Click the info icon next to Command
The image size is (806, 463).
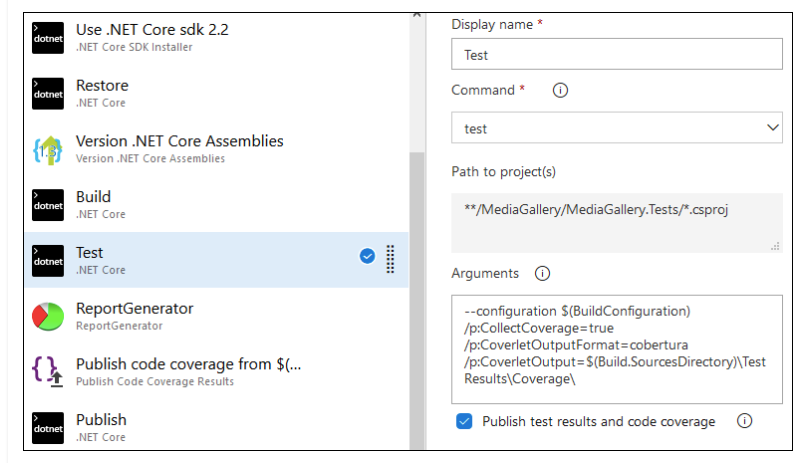pyautogui.click(x=560, y=90)
